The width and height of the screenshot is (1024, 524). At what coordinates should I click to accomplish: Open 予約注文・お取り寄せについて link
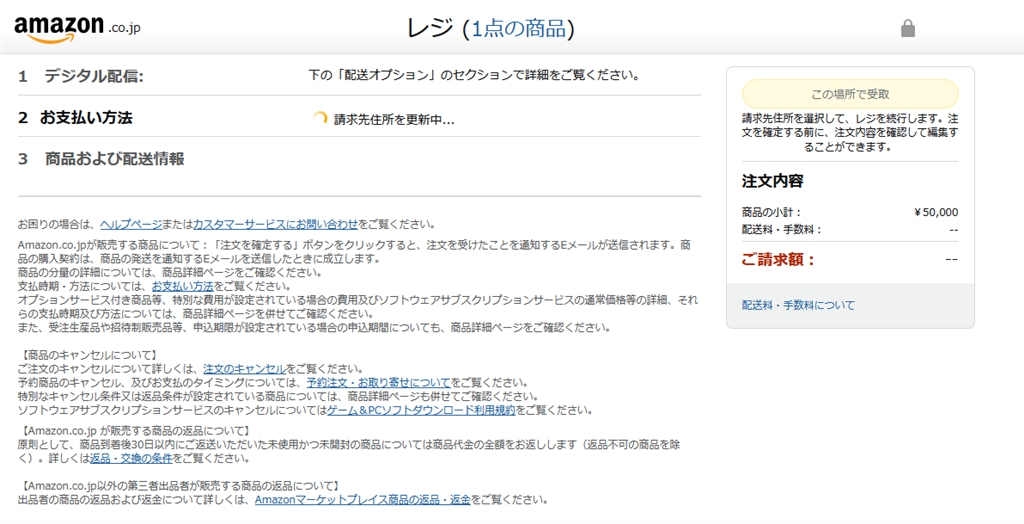(x=378, y=382)
